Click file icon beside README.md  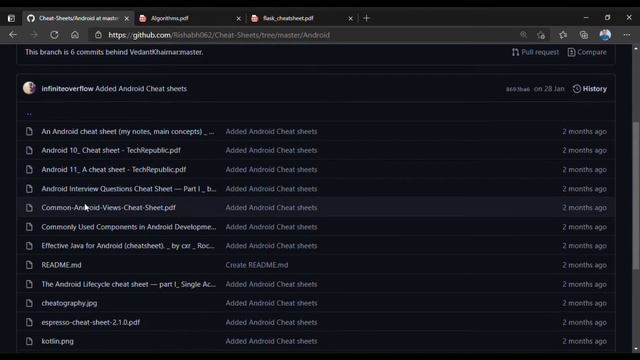pos(29,265)
